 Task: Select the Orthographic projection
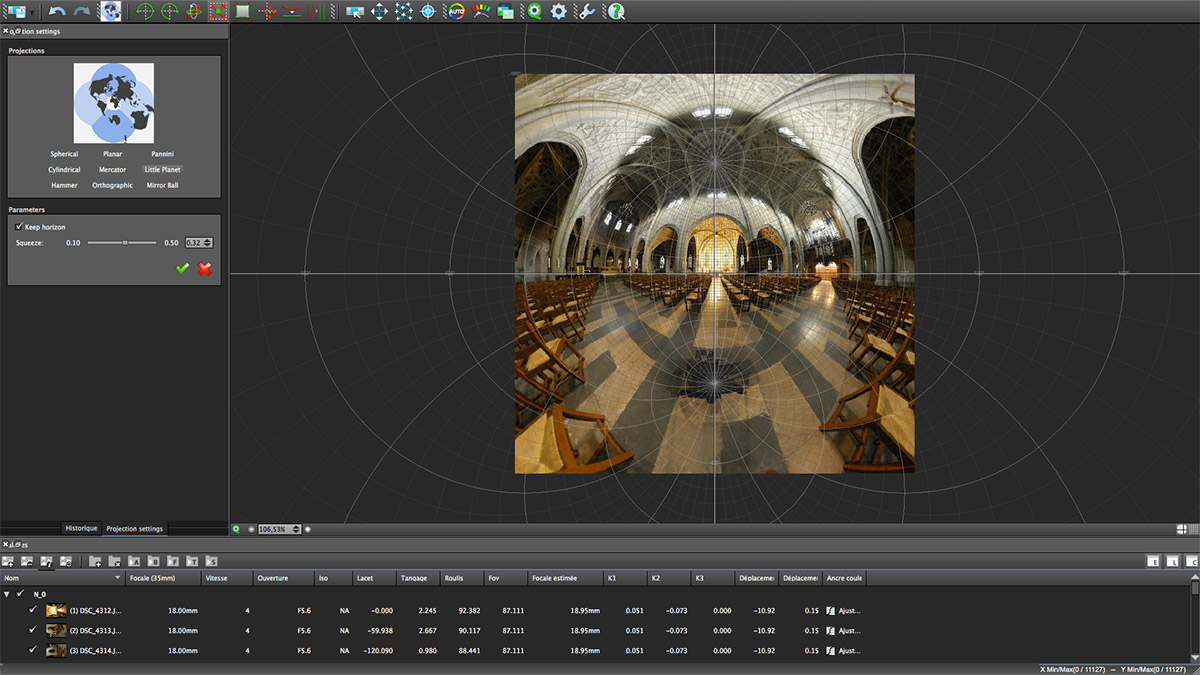[113, 185]
